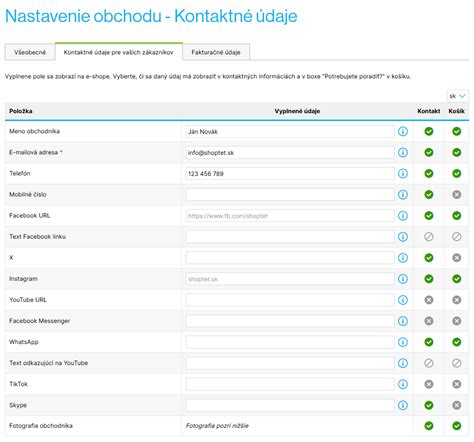The width and height of the screenshot is (474, 442).
Task: Disable Košík display for WhatsApp
Action: click(457, 342)
